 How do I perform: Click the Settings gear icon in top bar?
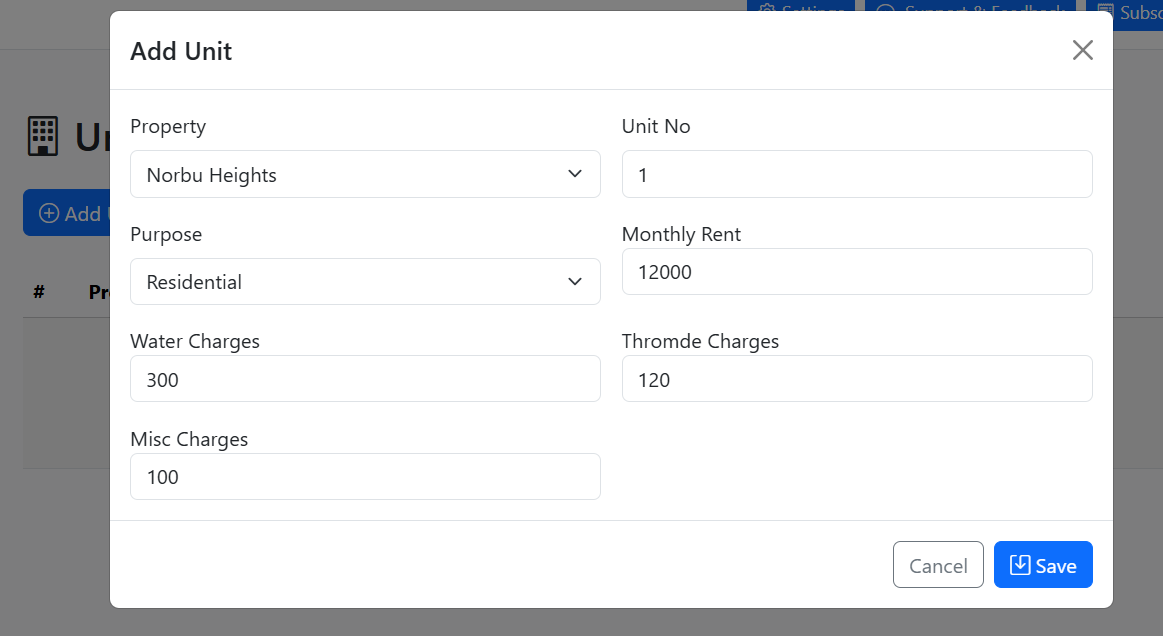767,12
